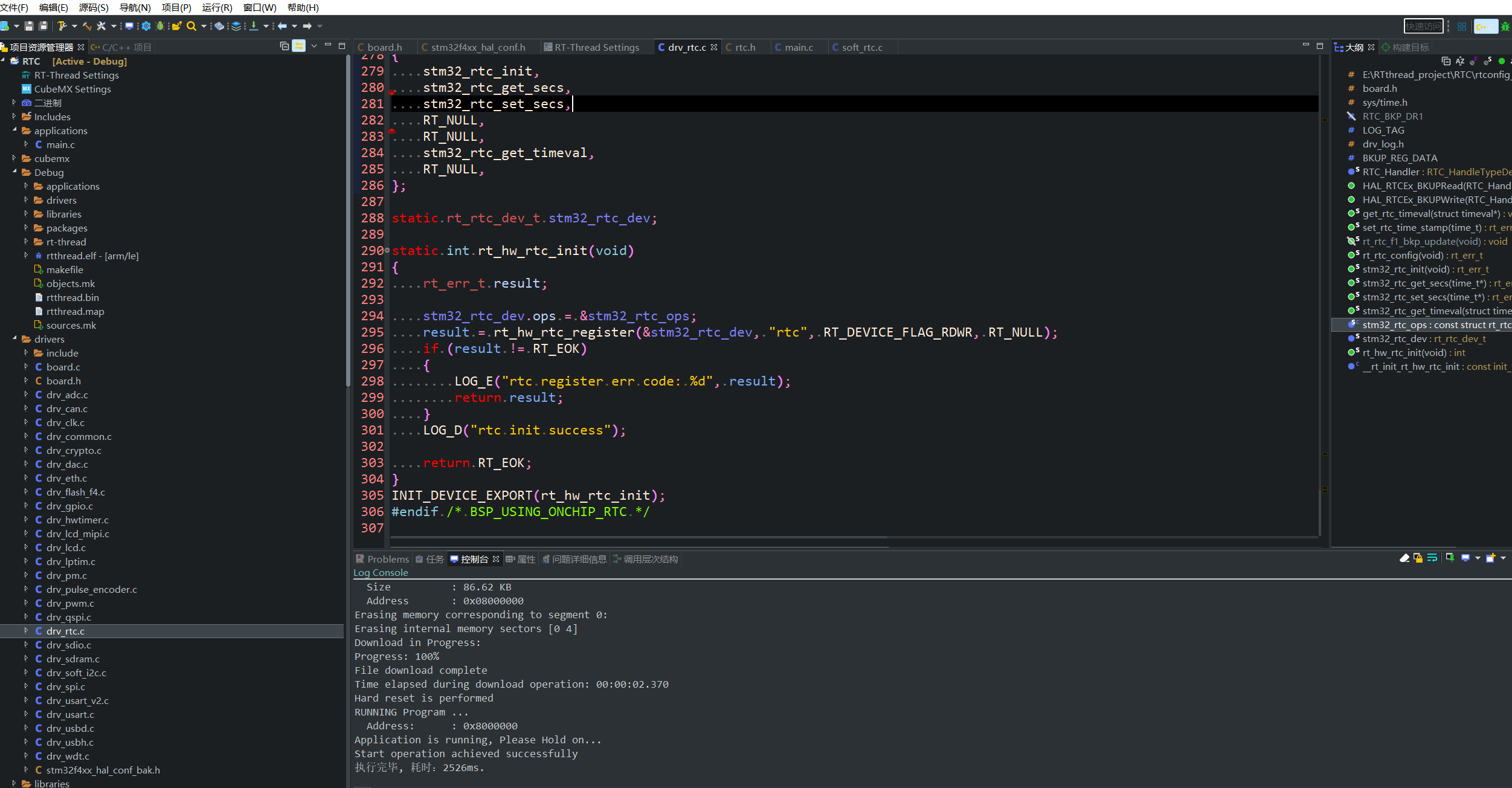Toggle Link with Editor in project explorer
This screenshot has width=1512, height=788.
[x=298, y=46]
